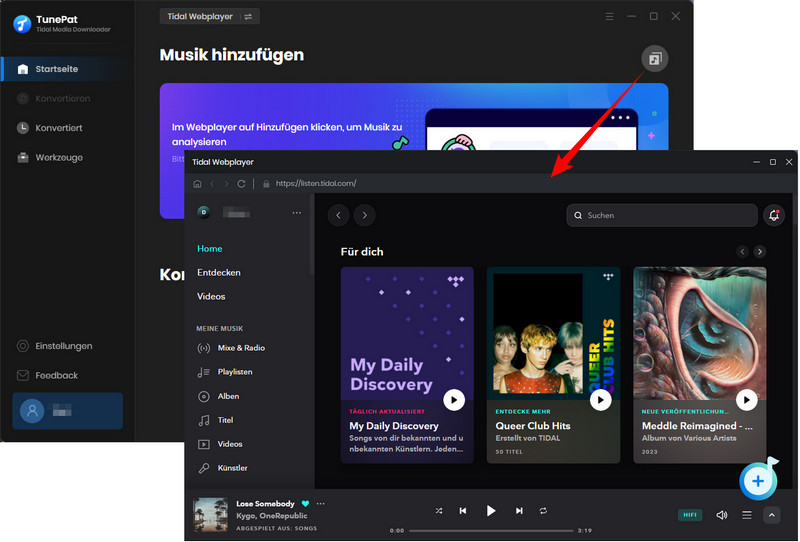The image size is (800, 542).
Task: Show previous Für dich items
Action: click(742, 252)
